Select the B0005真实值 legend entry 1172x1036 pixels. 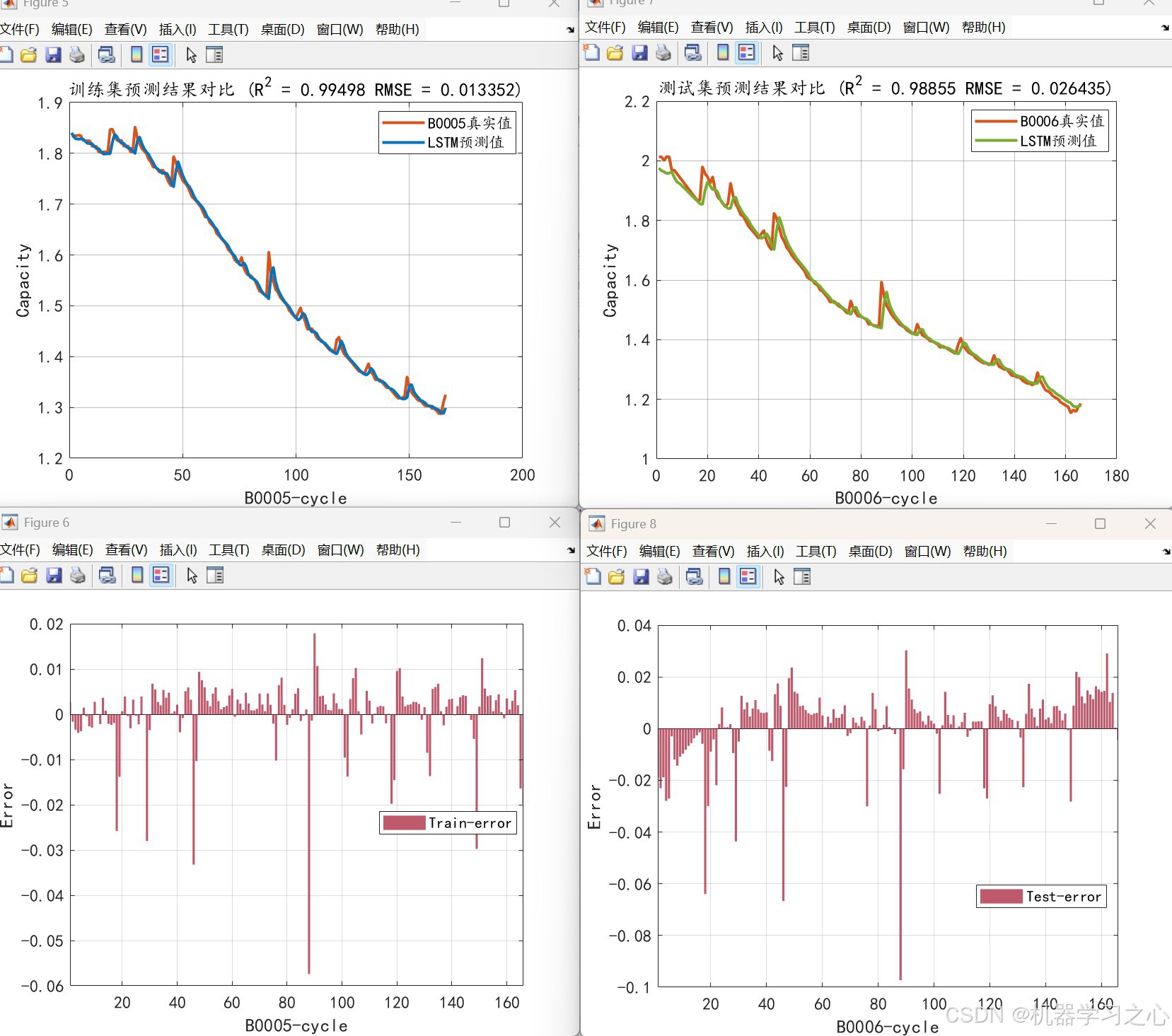tap(446, 123)
